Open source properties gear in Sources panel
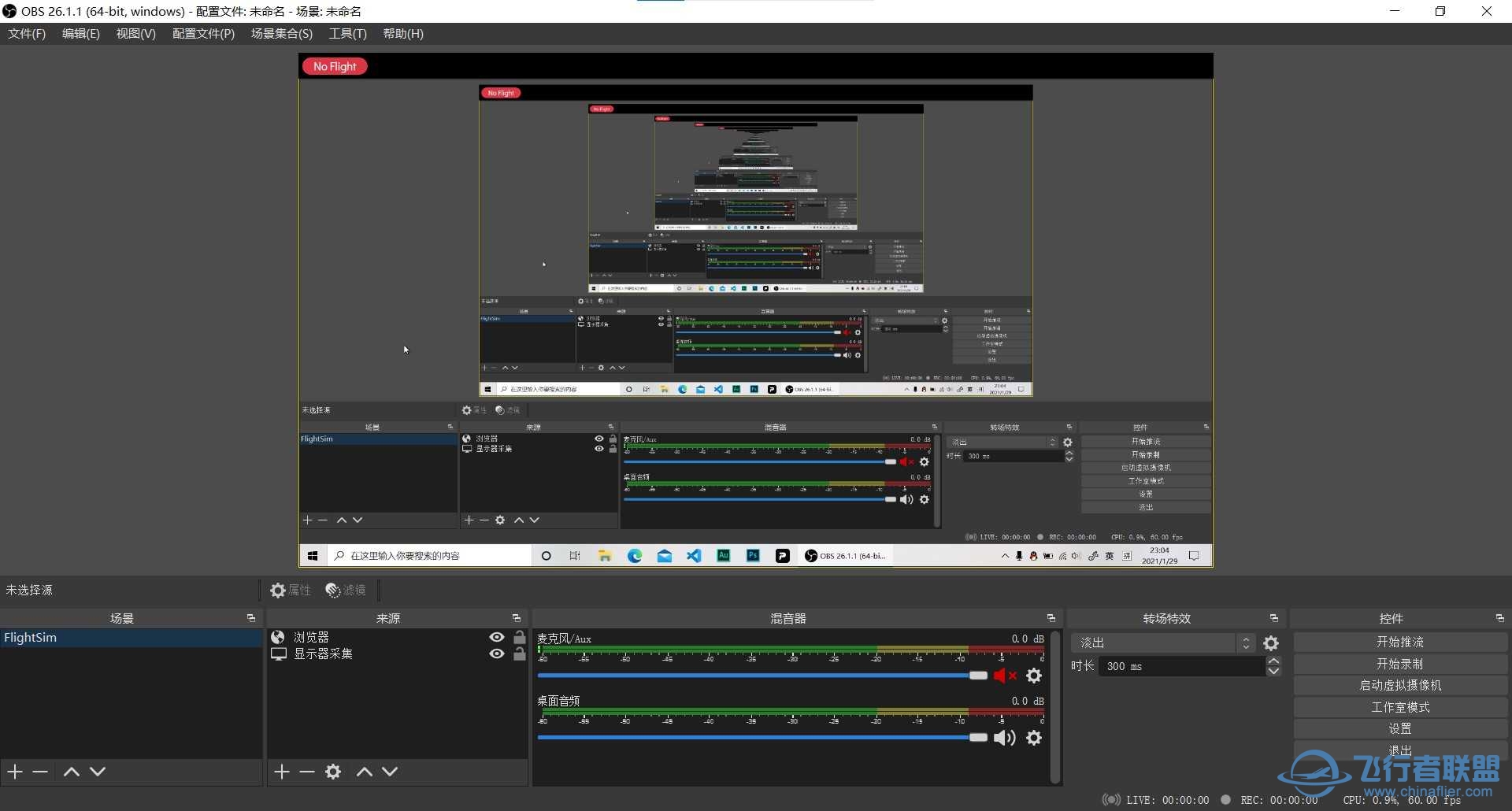This screenshot has height=811, width=1512. point(334,772)
